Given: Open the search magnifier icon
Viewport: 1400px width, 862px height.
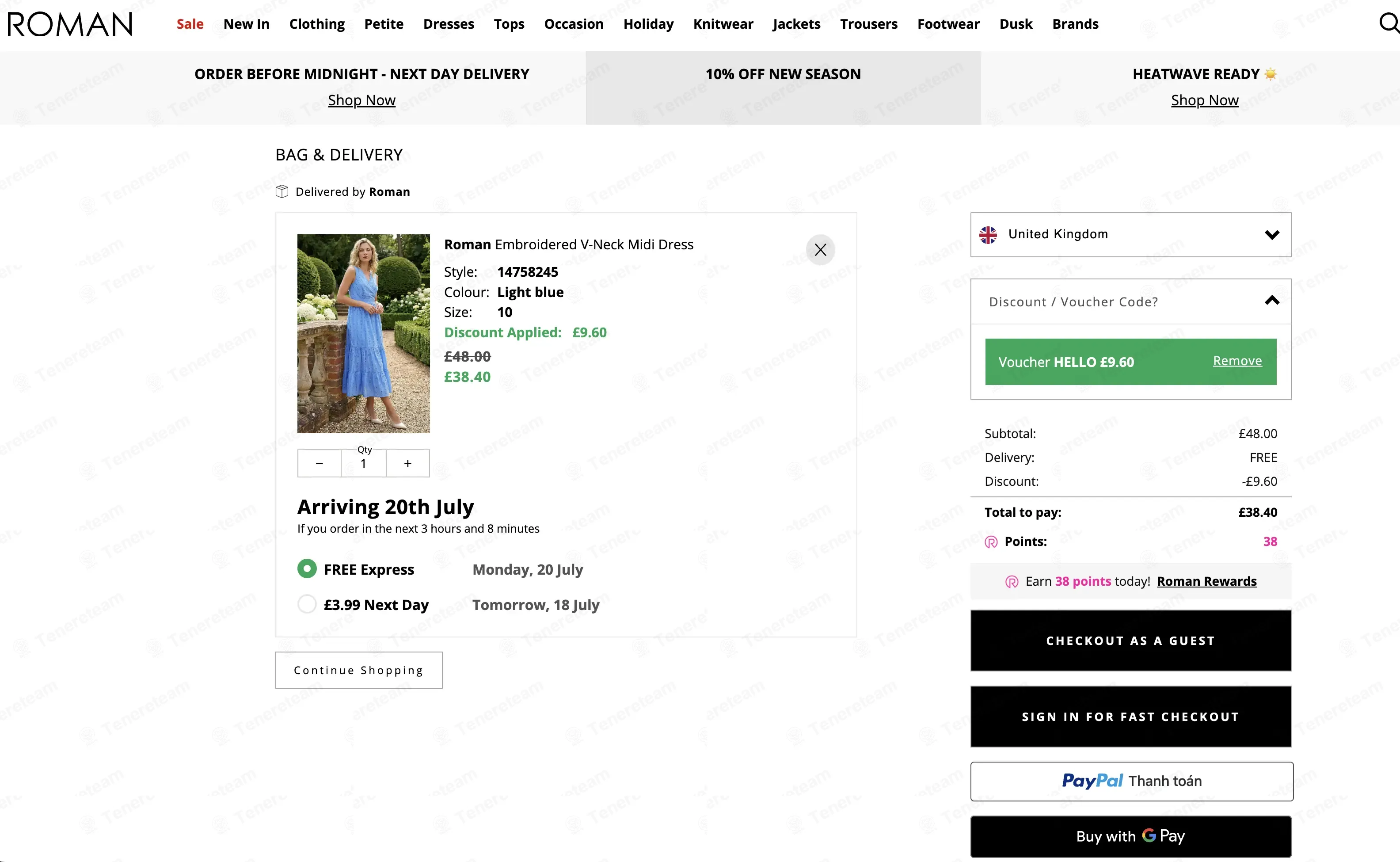Looking at the screenshot, I should click(1389, 23).
